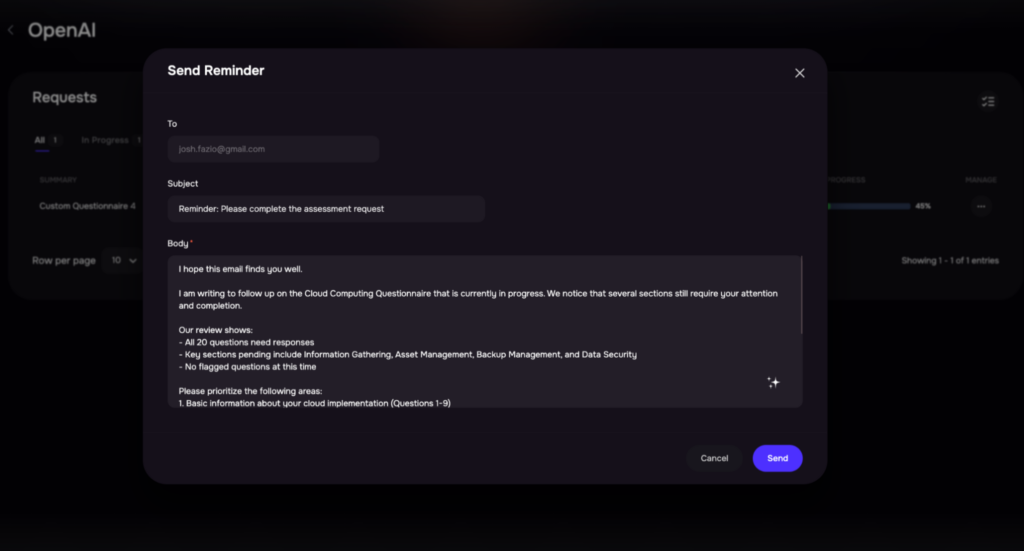
Task: Click inside the Body text area
Action: (x=485, y=332)
